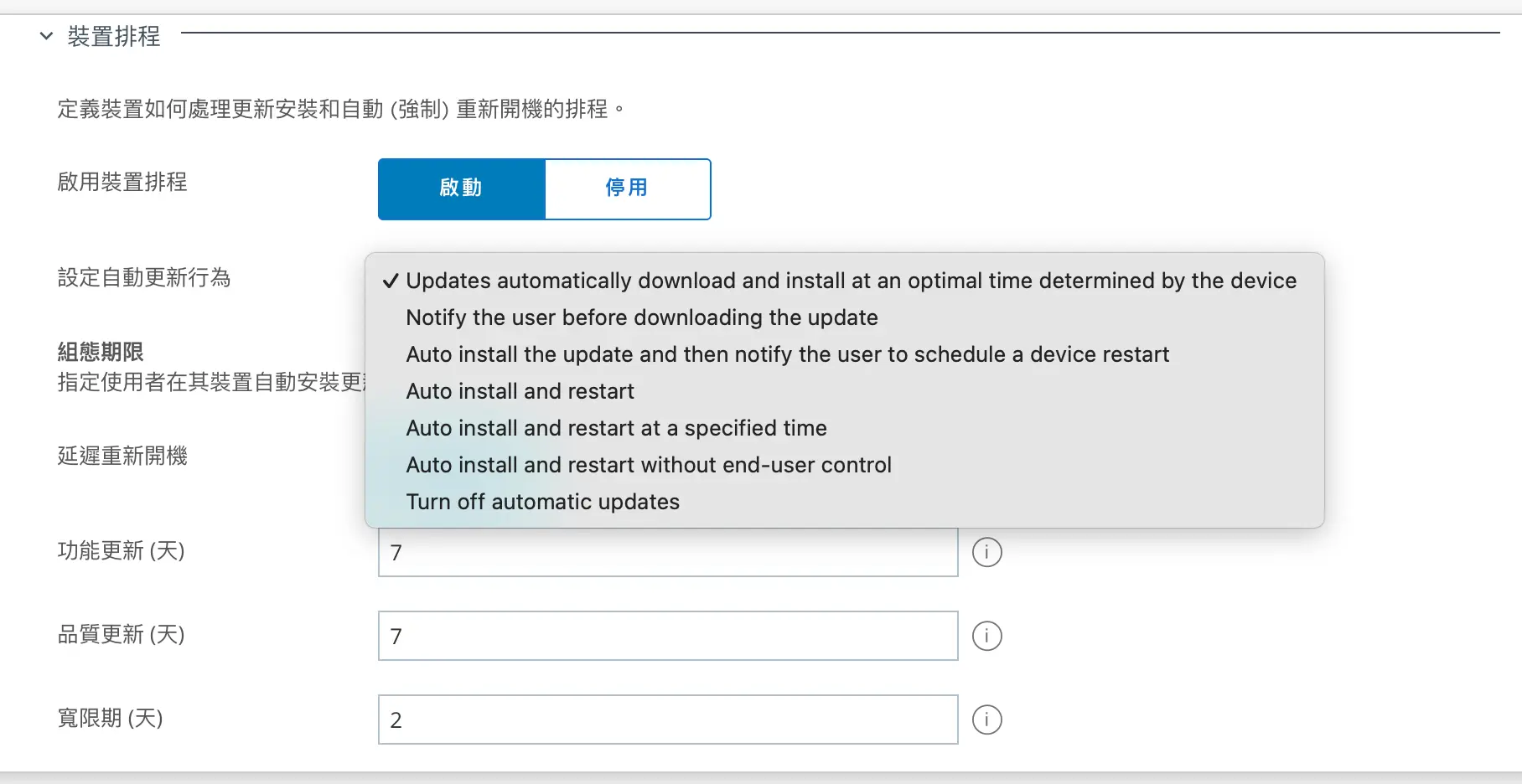Choose 'Notify the user before downloading the update'

coord(641,317)
